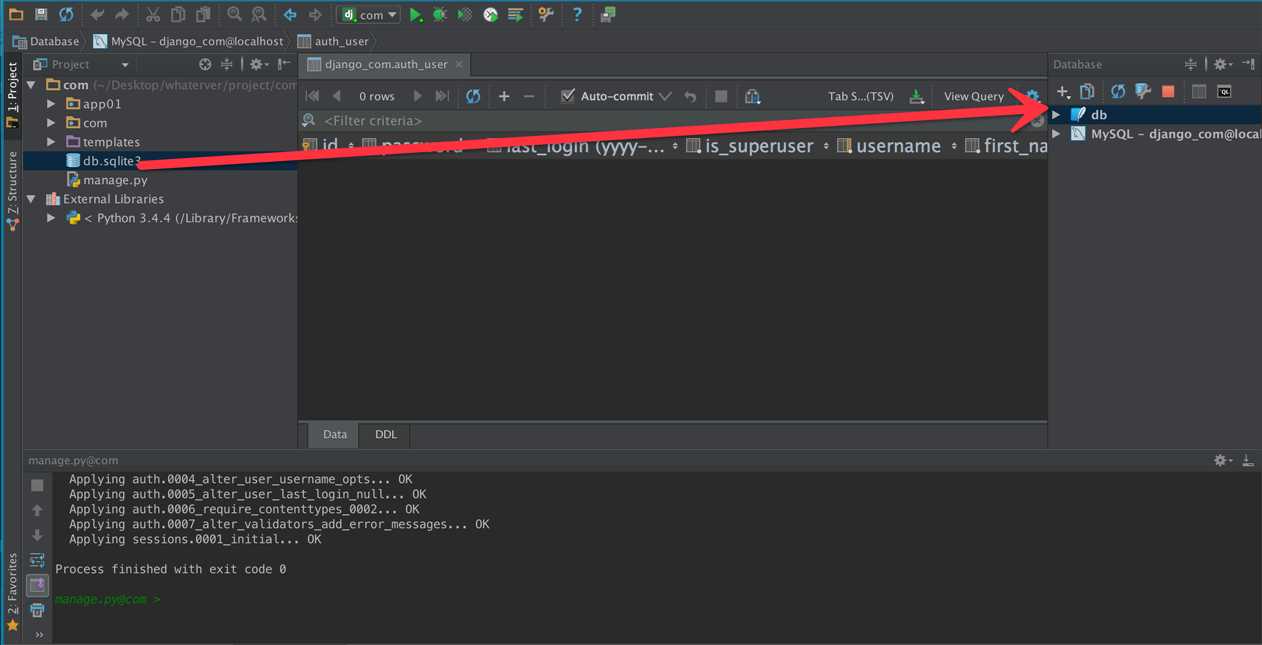Toggle the Auto-commit checkbox
This screenshot has width=1262, height=645.
coord(568,96)
